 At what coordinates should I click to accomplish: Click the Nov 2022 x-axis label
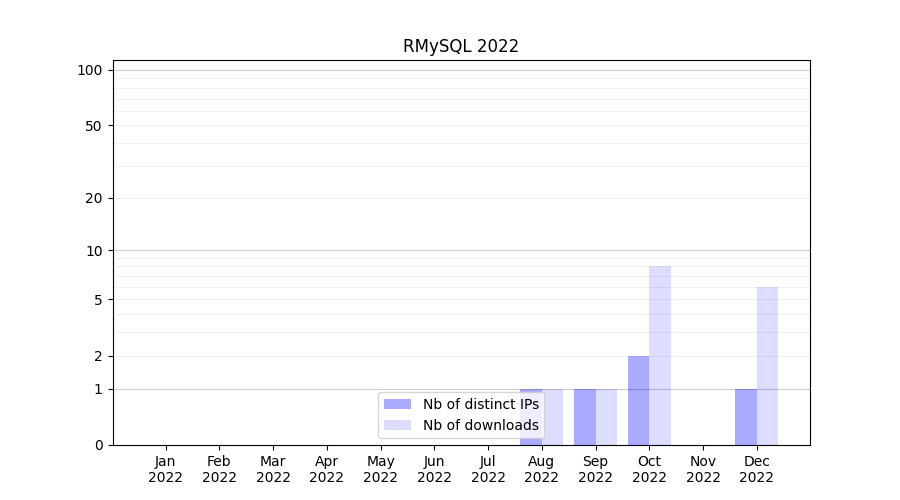703,469
